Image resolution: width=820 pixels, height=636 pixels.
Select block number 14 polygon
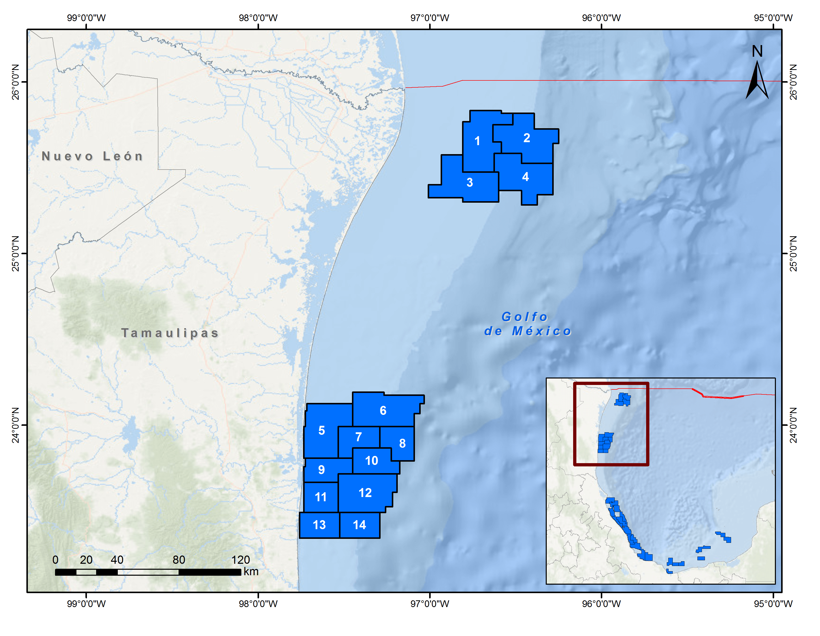coord(359,525)
